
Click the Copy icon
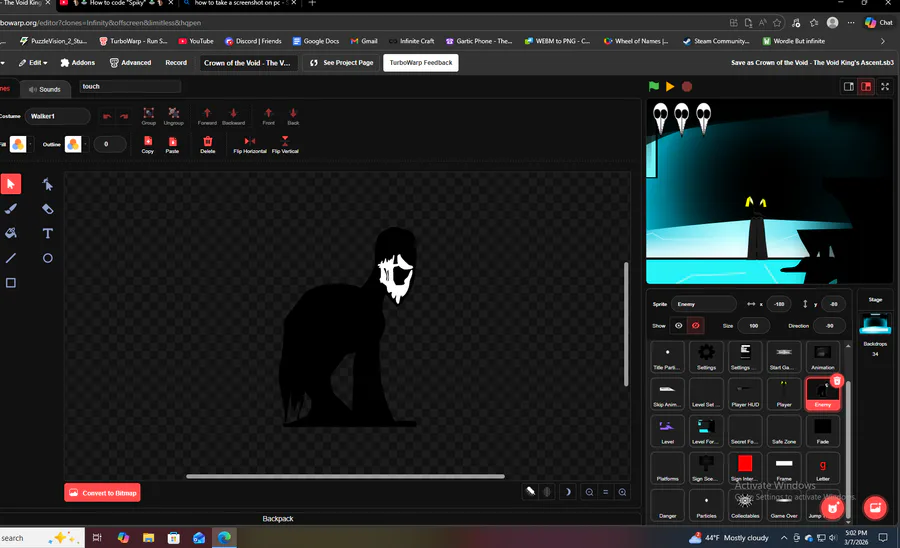(x=148, y=144)
